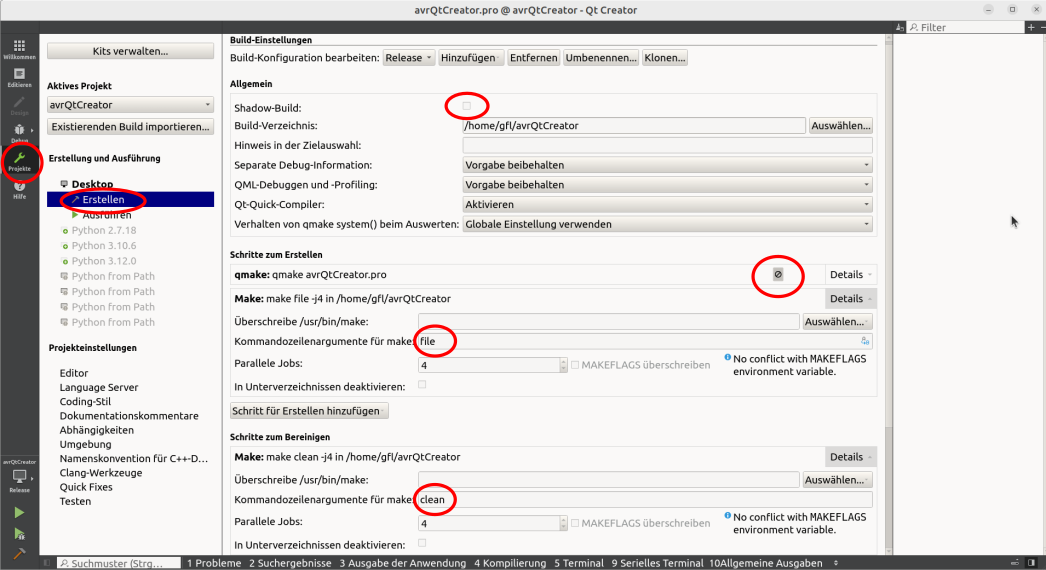Open the 9 Serielles Terminal pane
Screen dimensions: 1046x570
coord(657,563)
